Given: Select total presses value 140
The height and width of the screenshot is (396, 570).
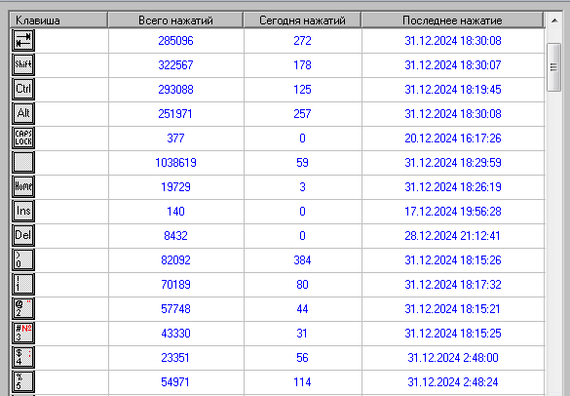Looking at the screenshot, I should (x=176, y=211).
